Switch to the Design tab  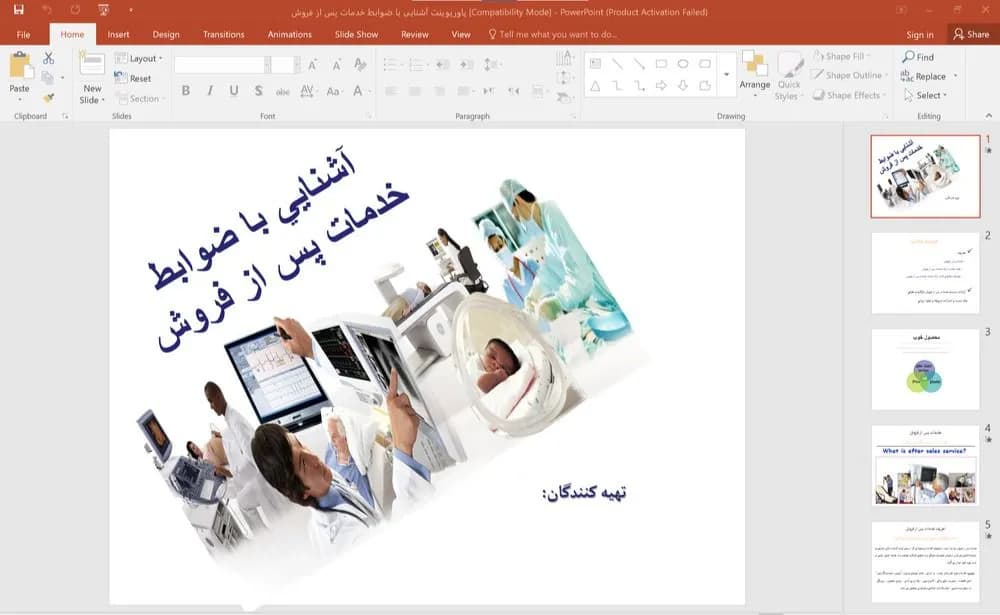click(x=166, y=34)
